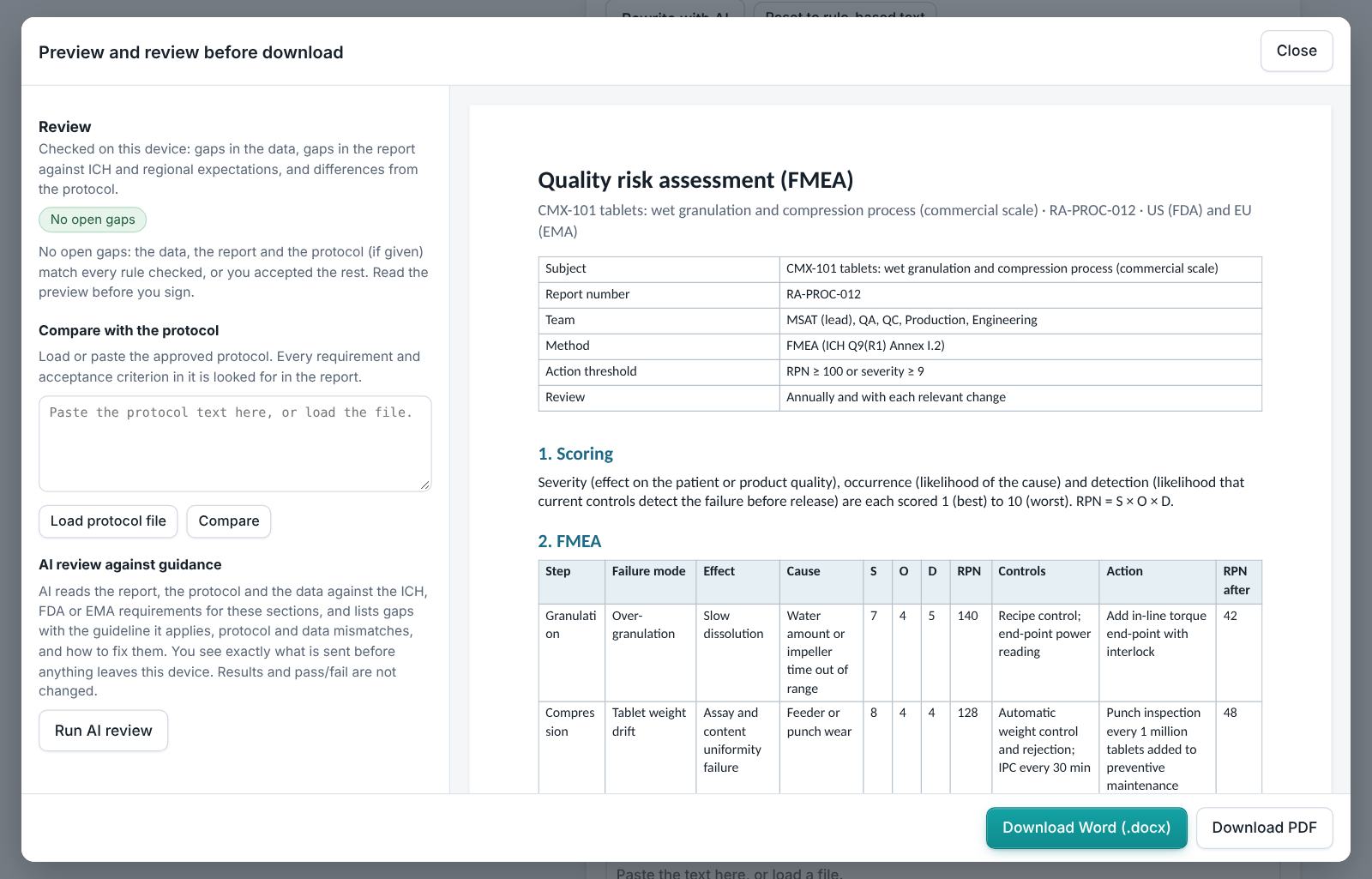Click the 'AI review against guidance' heading
Viewport: 1372px width, 879px height.
[130, 565]
